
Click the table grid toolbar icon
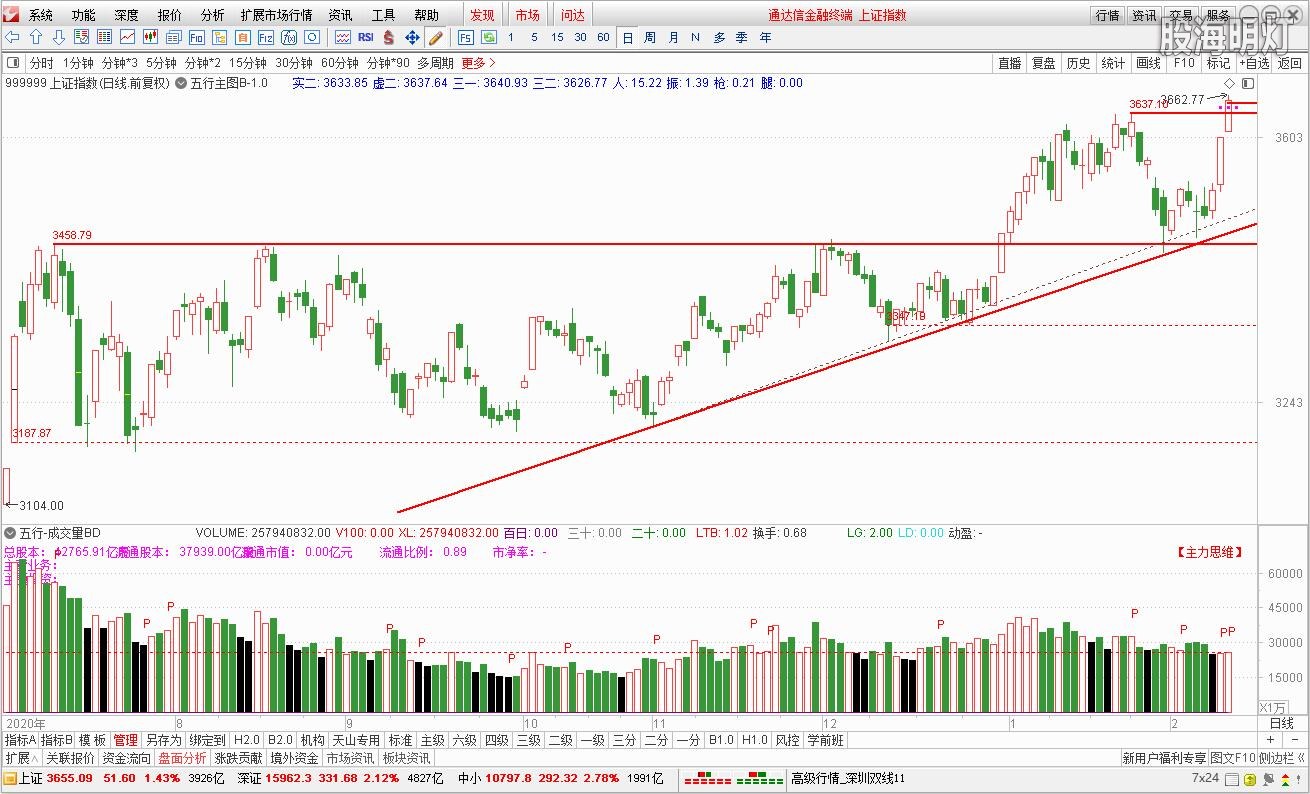pos(105,37)
